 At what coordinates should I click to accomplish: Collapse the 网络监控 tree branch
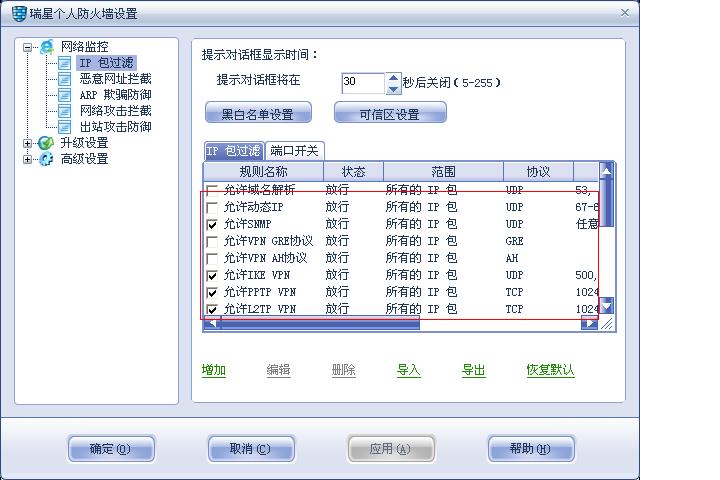(28, 47)
